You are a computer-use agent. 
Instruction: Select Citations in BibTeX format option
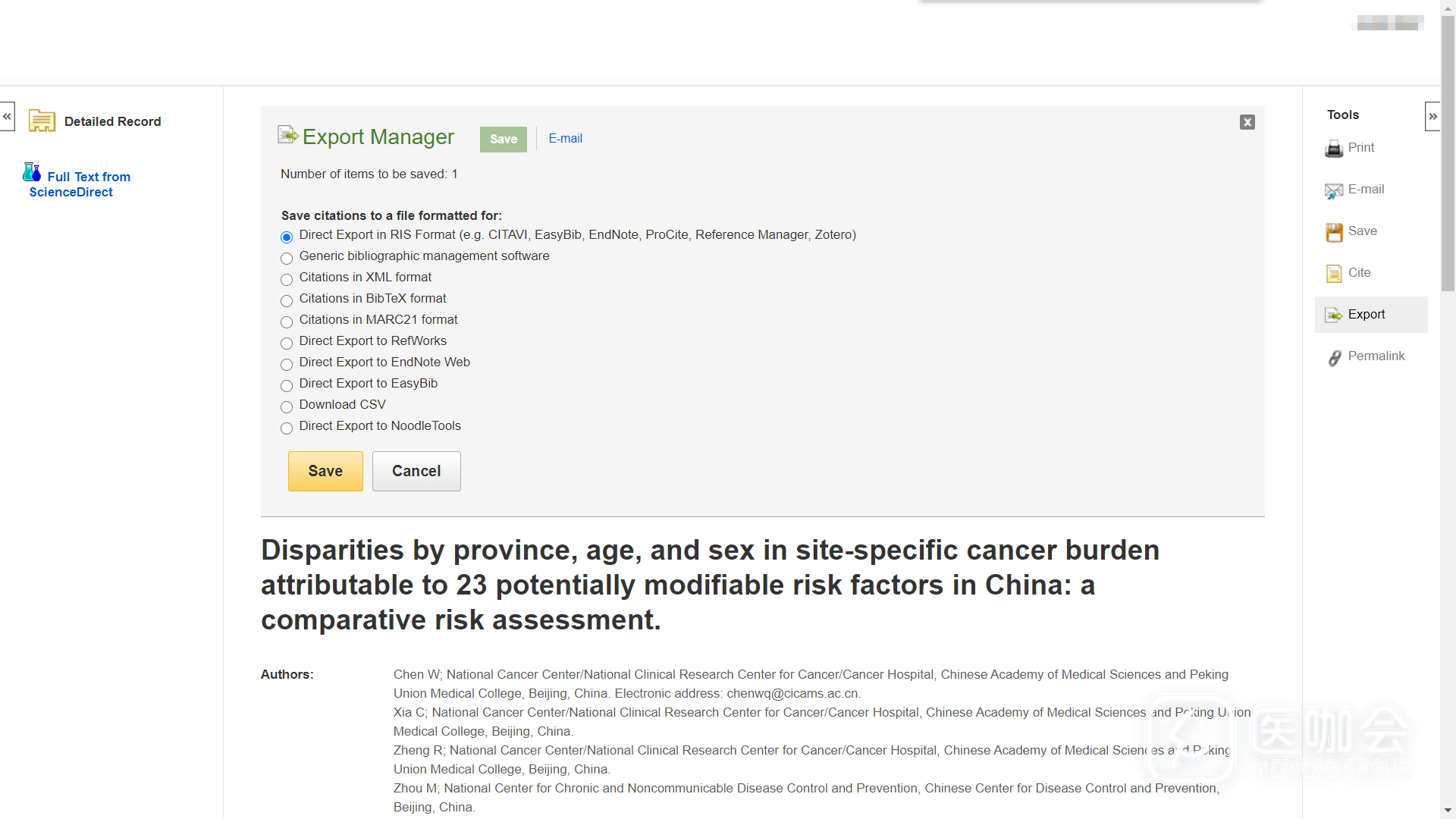tap(287, 301)
